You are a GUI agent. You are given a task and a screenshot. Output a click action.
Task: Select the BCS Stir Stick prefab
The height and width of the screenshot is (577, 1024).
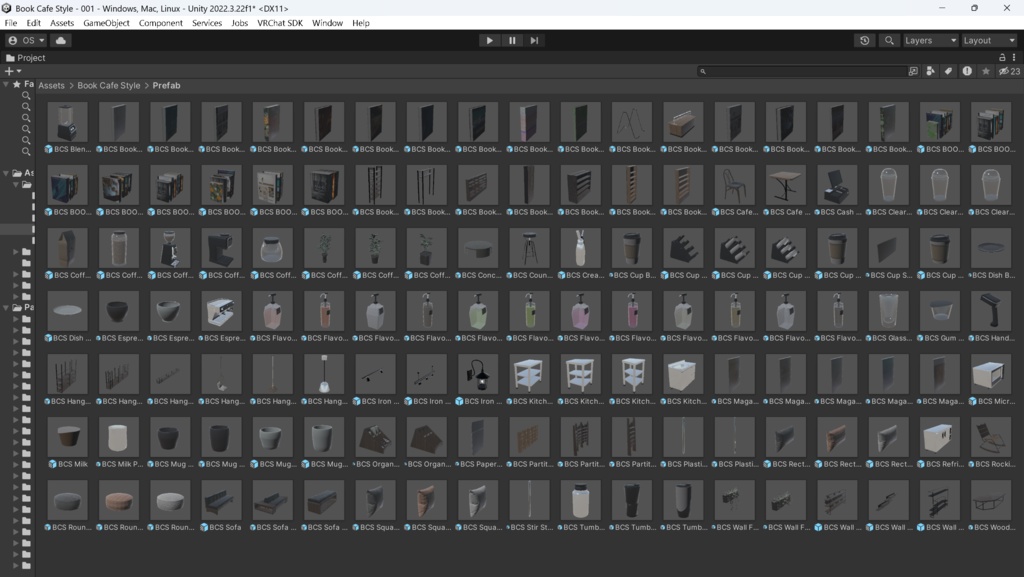pos(529,501)
